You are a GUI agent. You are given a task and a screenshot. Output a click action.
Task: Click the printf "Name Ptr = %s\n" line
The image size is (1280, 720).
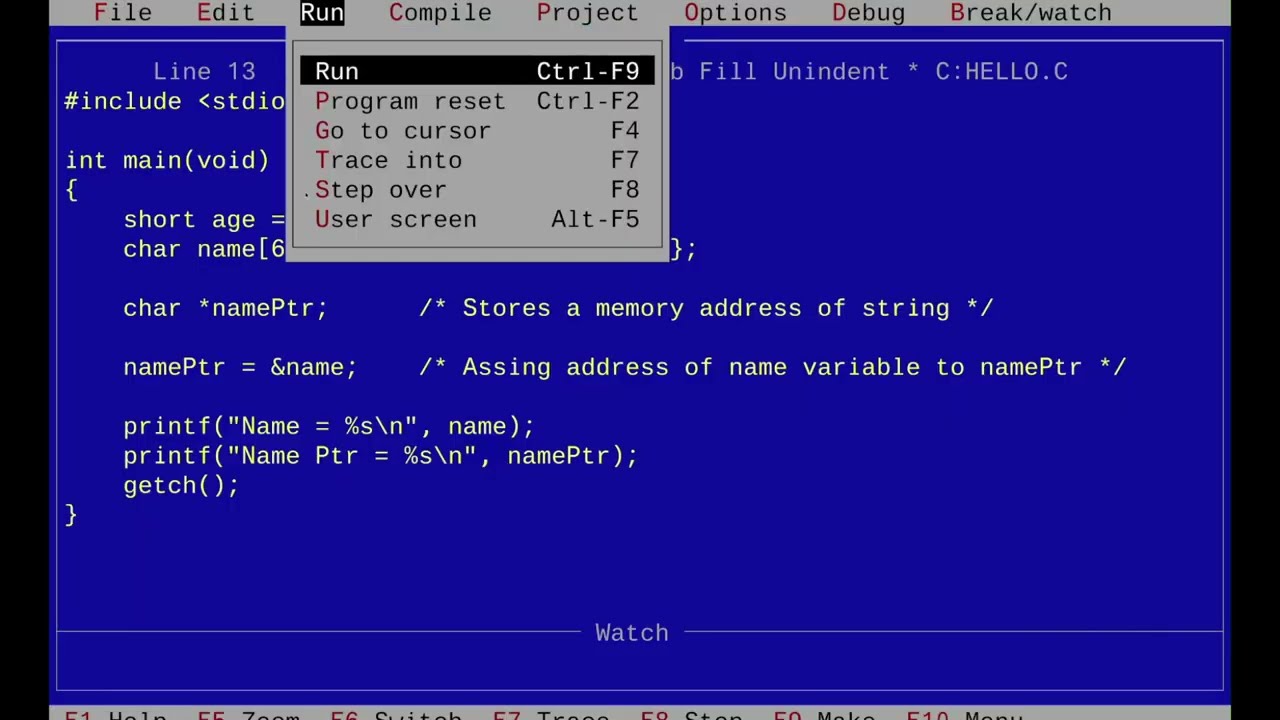tap(380, 456)
